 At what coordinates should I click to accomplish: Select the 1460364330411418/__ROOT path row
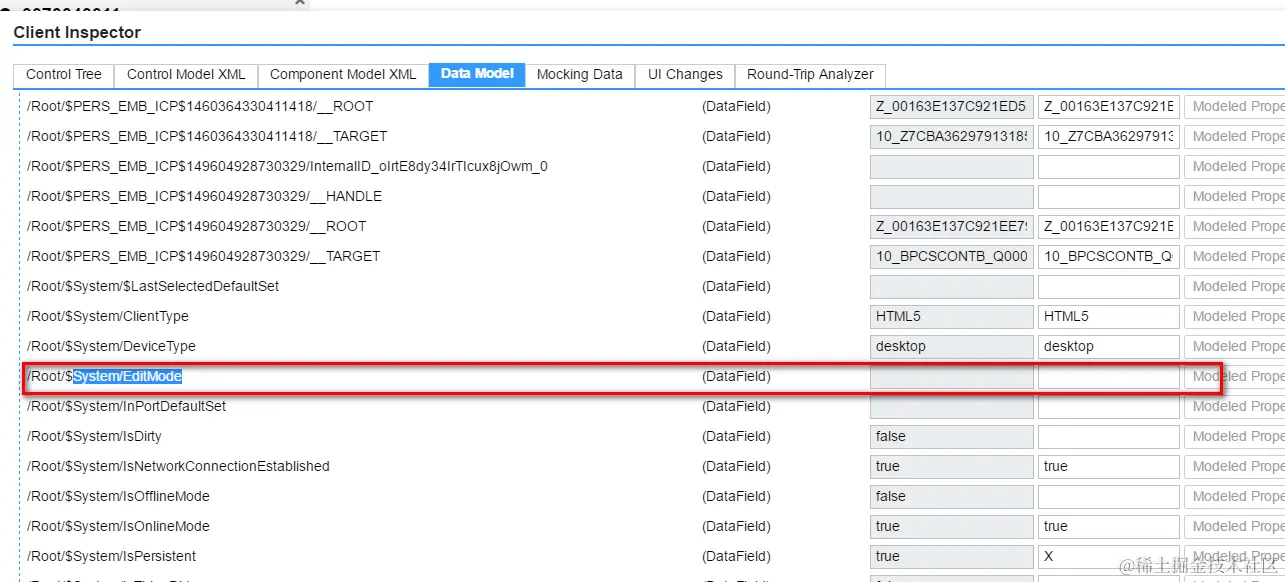tap(200, 106)
